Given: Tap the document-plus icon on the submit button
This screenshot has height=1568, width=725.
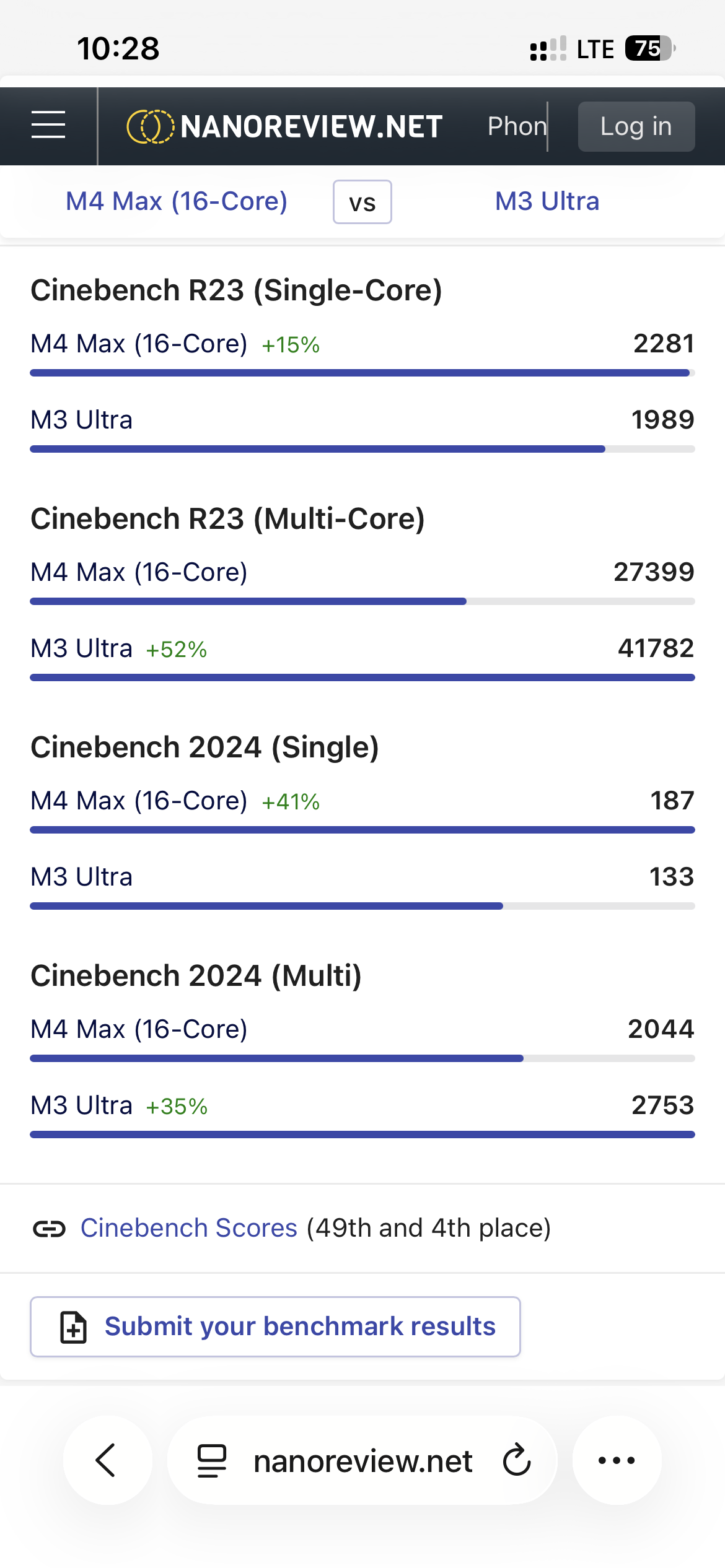Looking at the screenshot, I should [x=73, y=1326].
